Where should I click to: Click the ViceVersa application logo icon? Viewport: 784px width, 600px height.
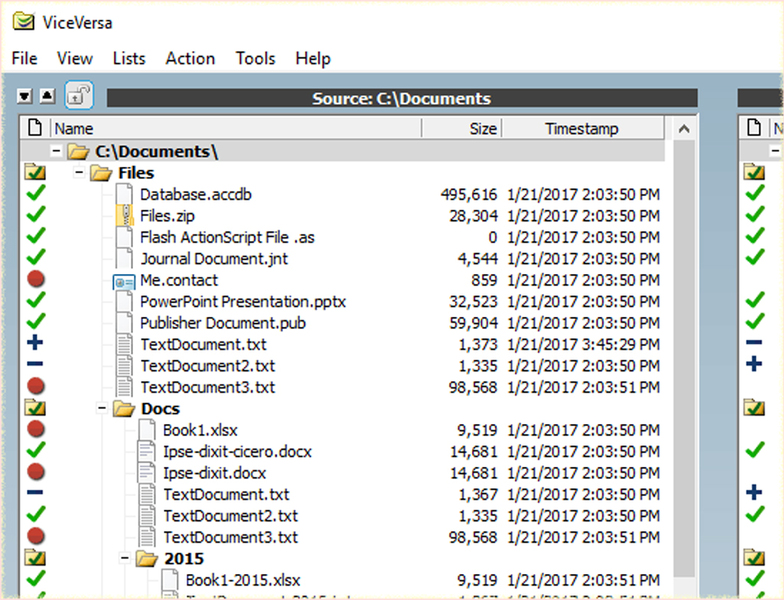coord(24,22)
